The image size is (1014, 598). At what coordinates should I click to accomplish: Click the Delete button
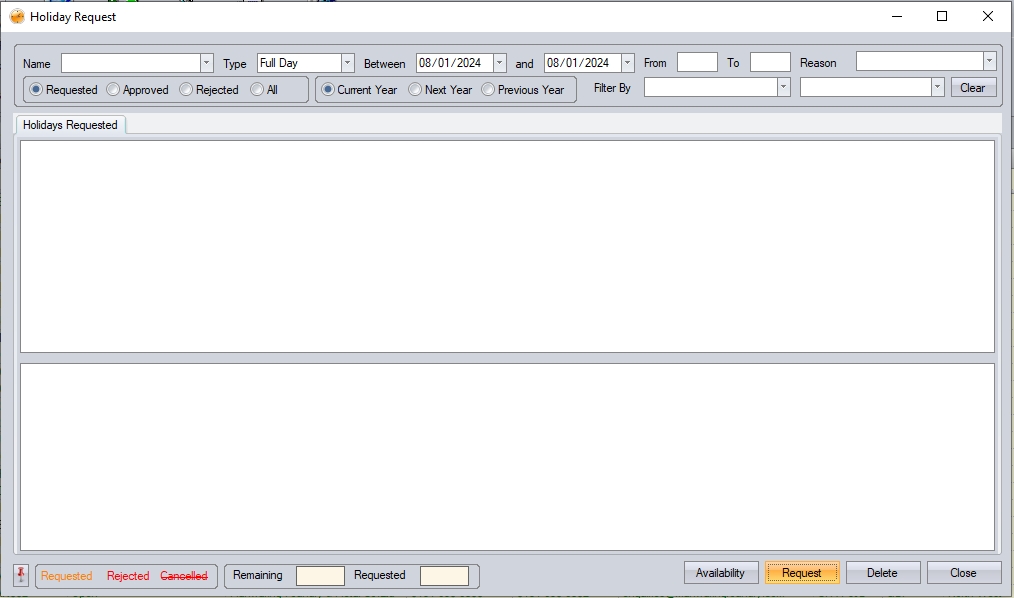(x=882, y=573)
